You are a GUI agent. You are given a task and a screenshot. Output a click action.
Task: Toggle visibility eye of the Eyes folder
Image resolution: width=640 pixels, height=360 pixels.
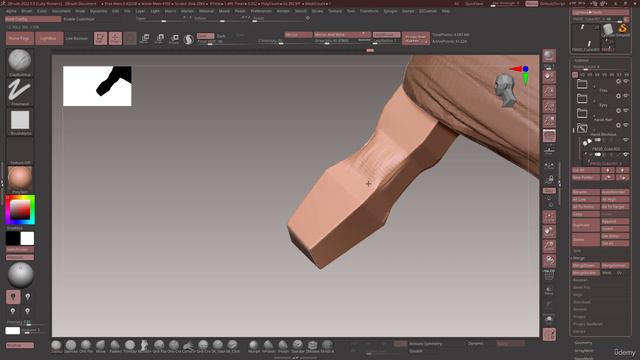point(626,96)
